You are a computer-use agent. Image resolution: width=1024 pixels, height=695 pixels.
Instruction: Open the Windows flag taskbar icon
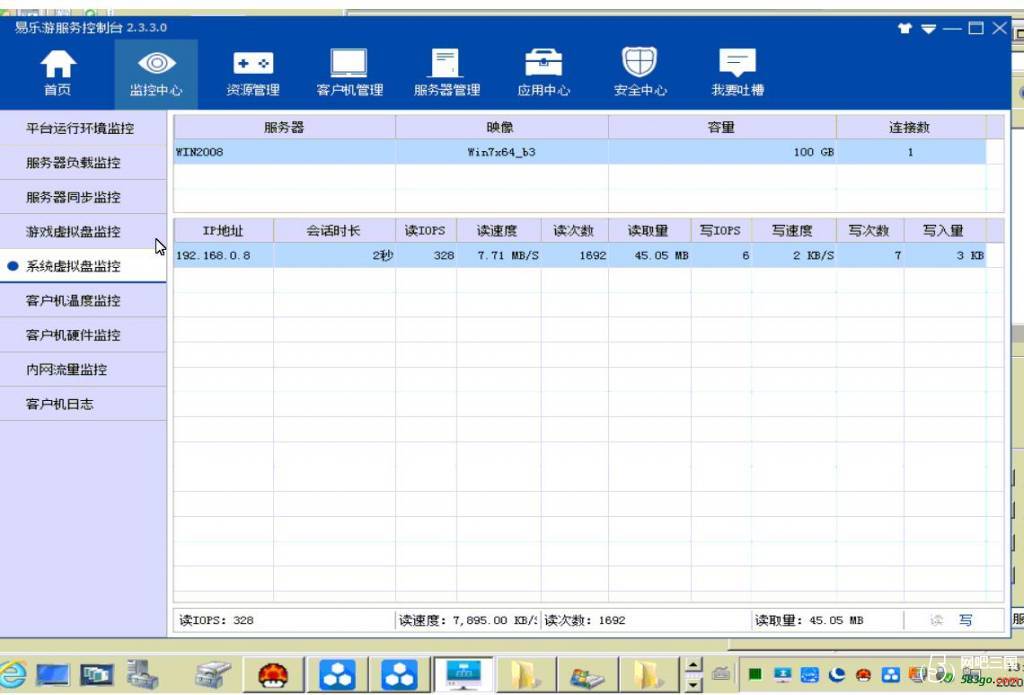[586, 675]
